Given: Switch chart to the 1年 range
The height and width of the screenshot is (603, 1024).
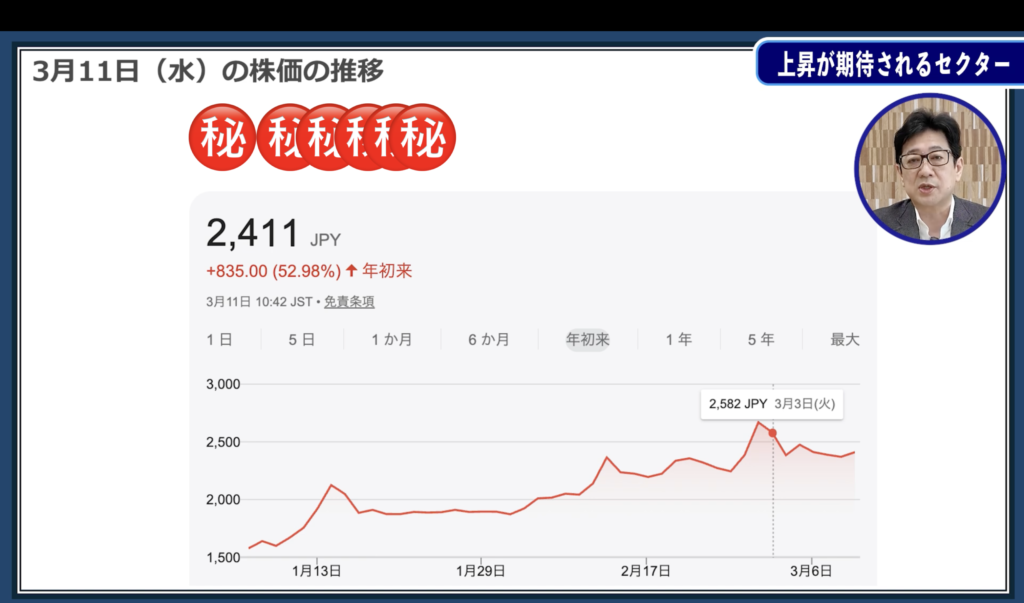Looking at the screenshot, I should pos(678,340).
